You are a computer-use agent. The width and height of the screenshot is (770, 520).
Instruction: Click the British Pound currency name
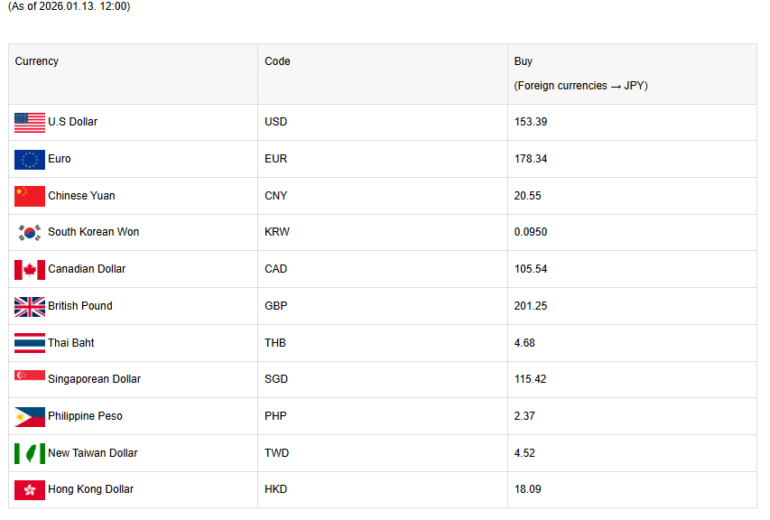pos(80,306)
